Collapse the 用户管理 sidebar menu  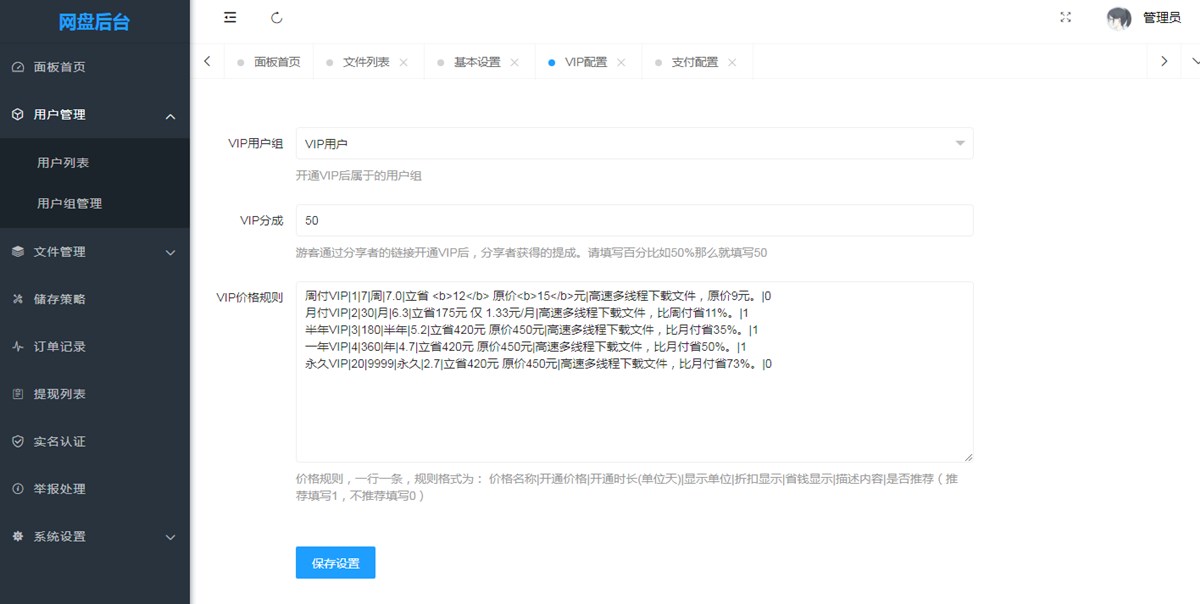170,116
